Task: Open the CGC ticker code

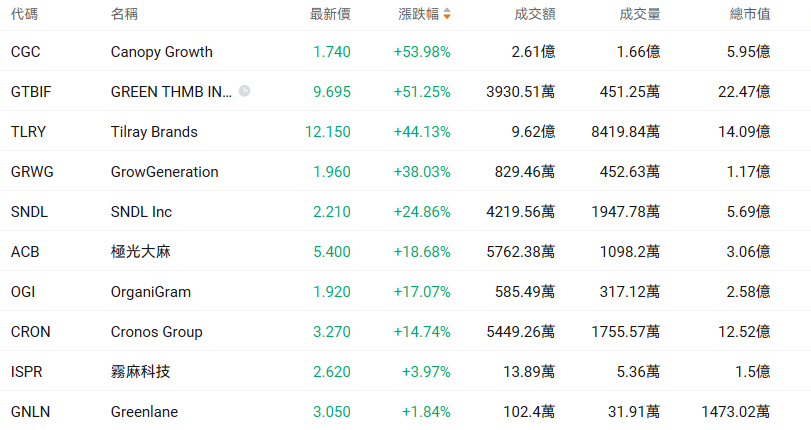Action: (26, 51)
